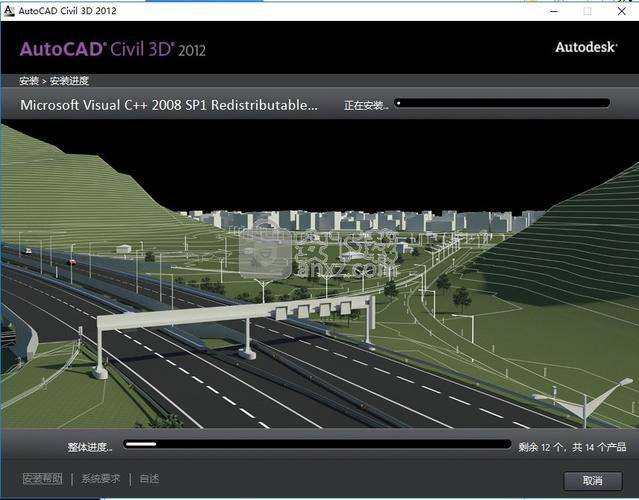This screenshot has height=500, width=639.
Task: Cancel the installation with 取消 button
Action: [593, 481]
